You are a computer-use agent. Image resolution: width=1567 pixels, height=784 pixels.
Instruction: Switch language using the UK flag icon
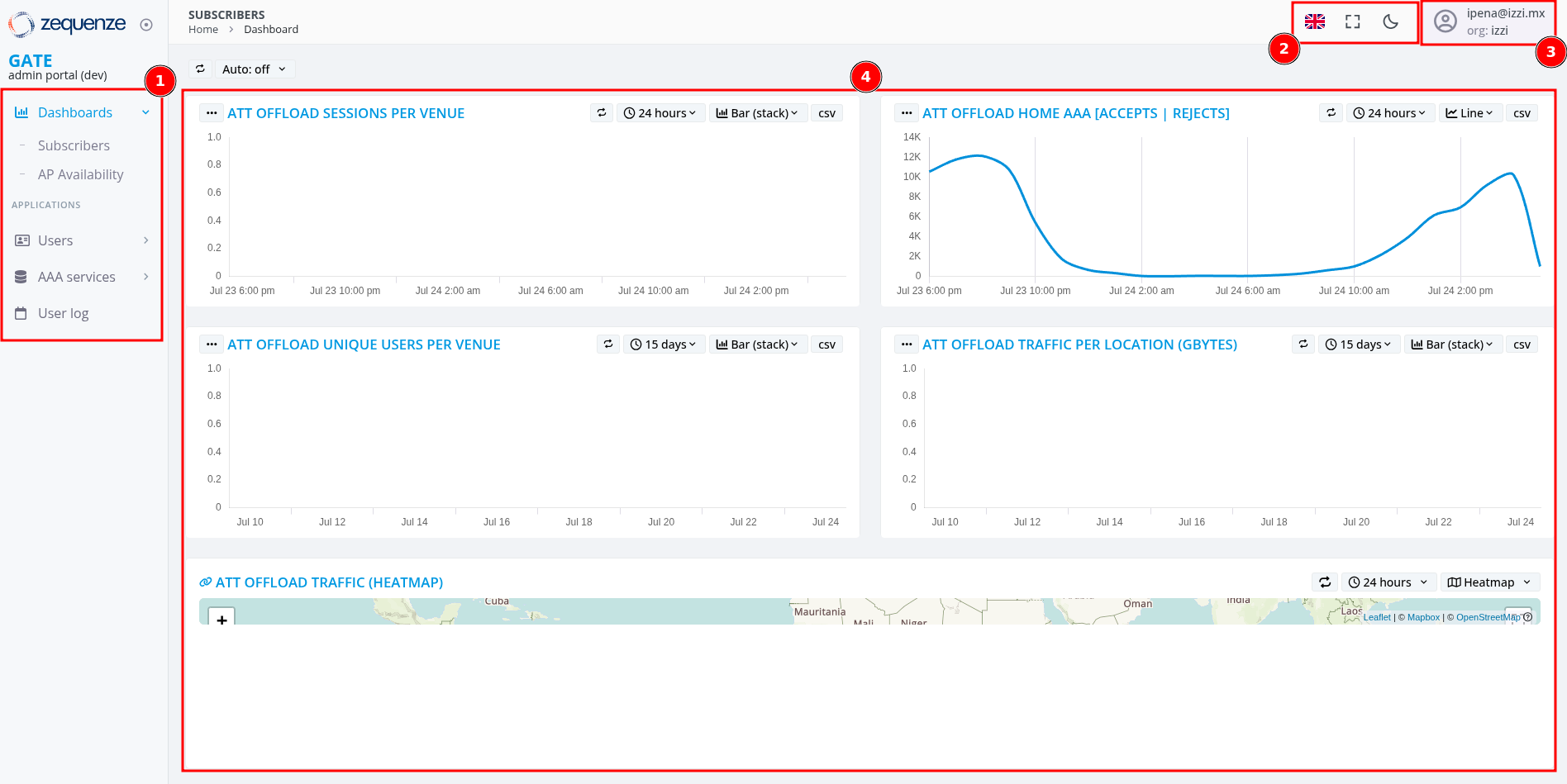[x=1315, y=21]
